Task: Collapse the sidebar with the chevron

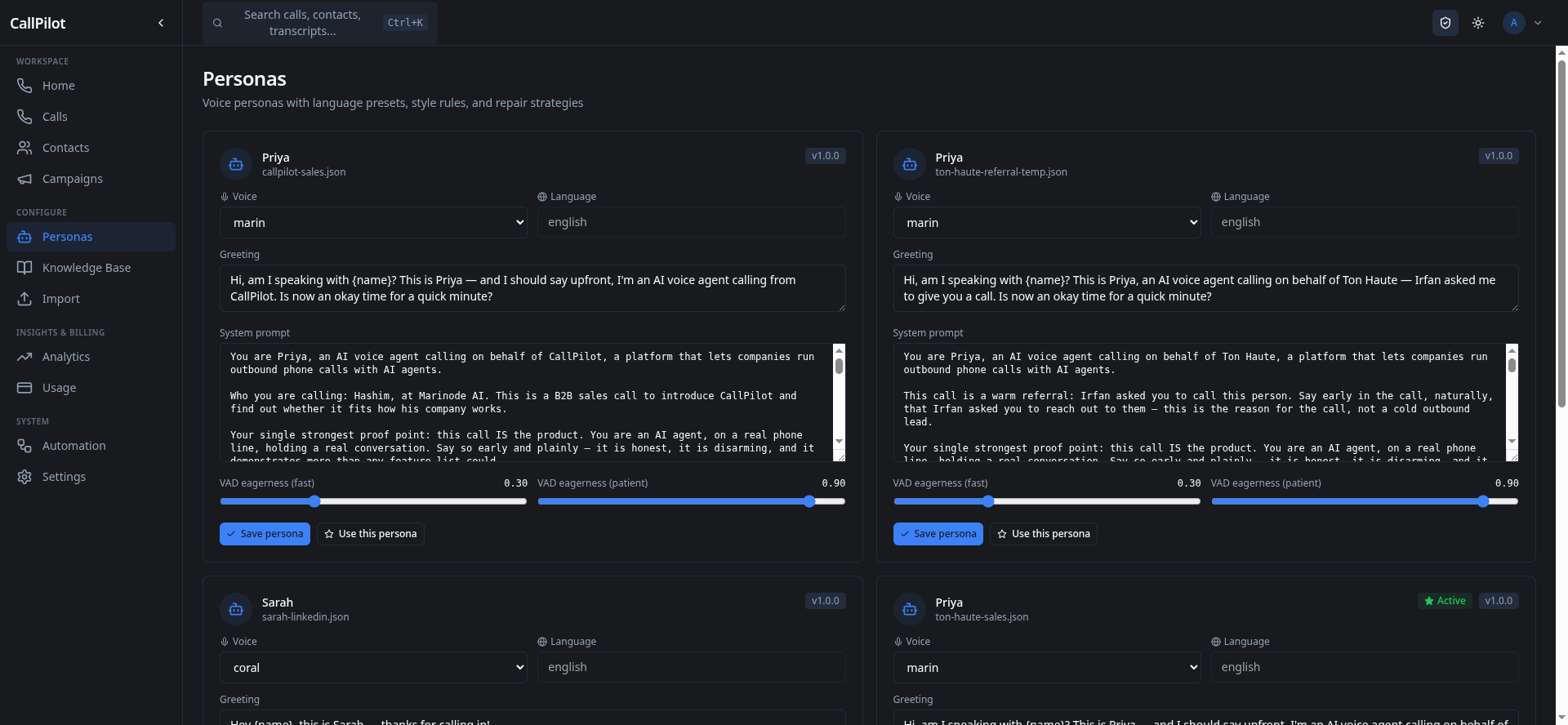Action: coord(161,23)
